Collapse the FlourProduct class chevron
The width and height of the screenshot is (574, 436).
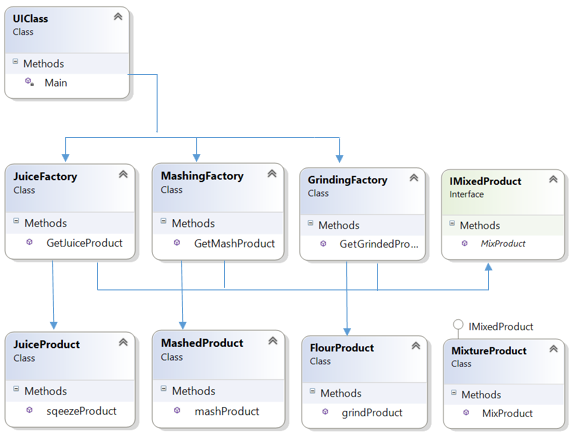[415, 346]
